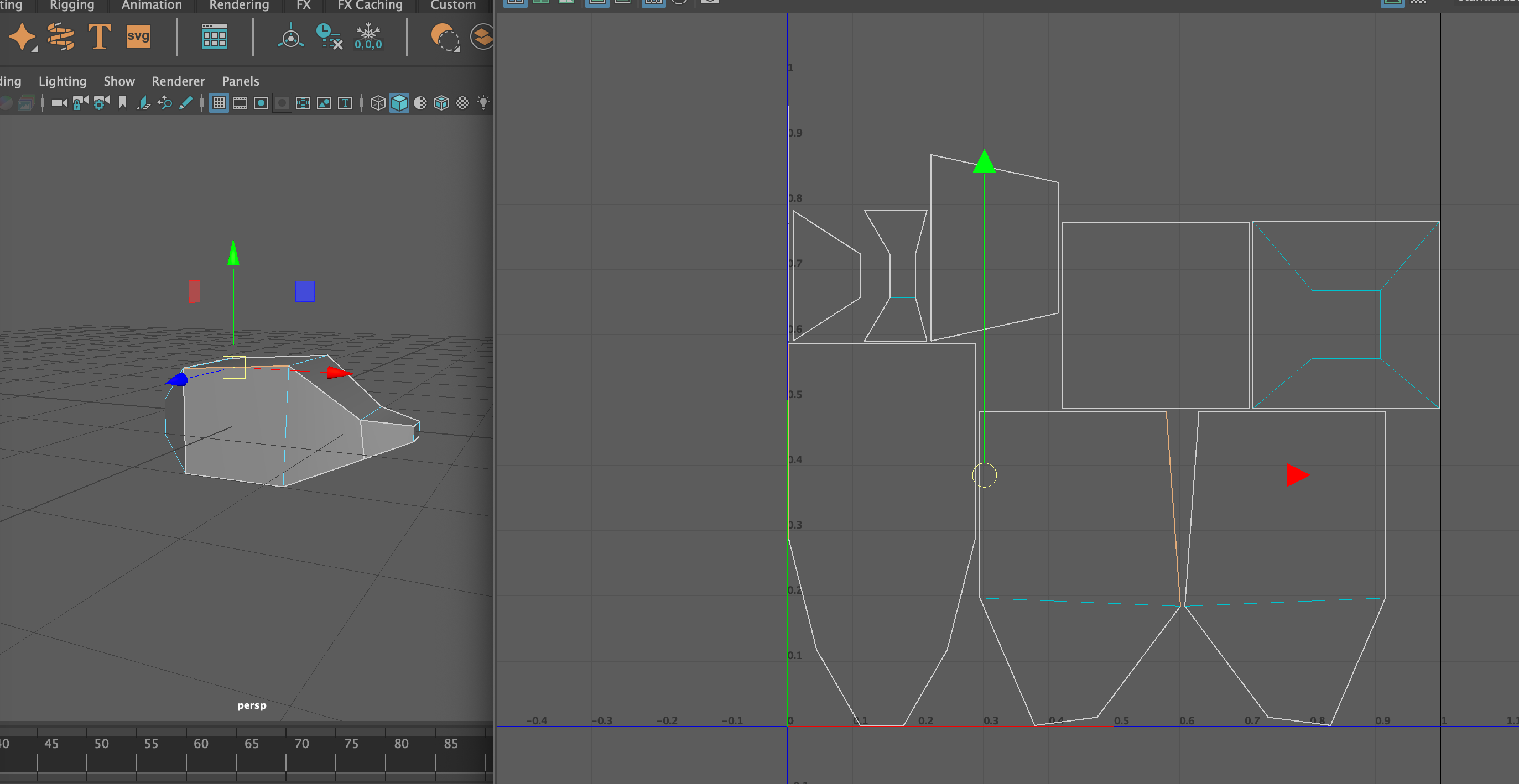This screenshot has height=784, width=1519.
Task: Click the yellow center square of the 3D manipulator
Action: pos(234,367)
